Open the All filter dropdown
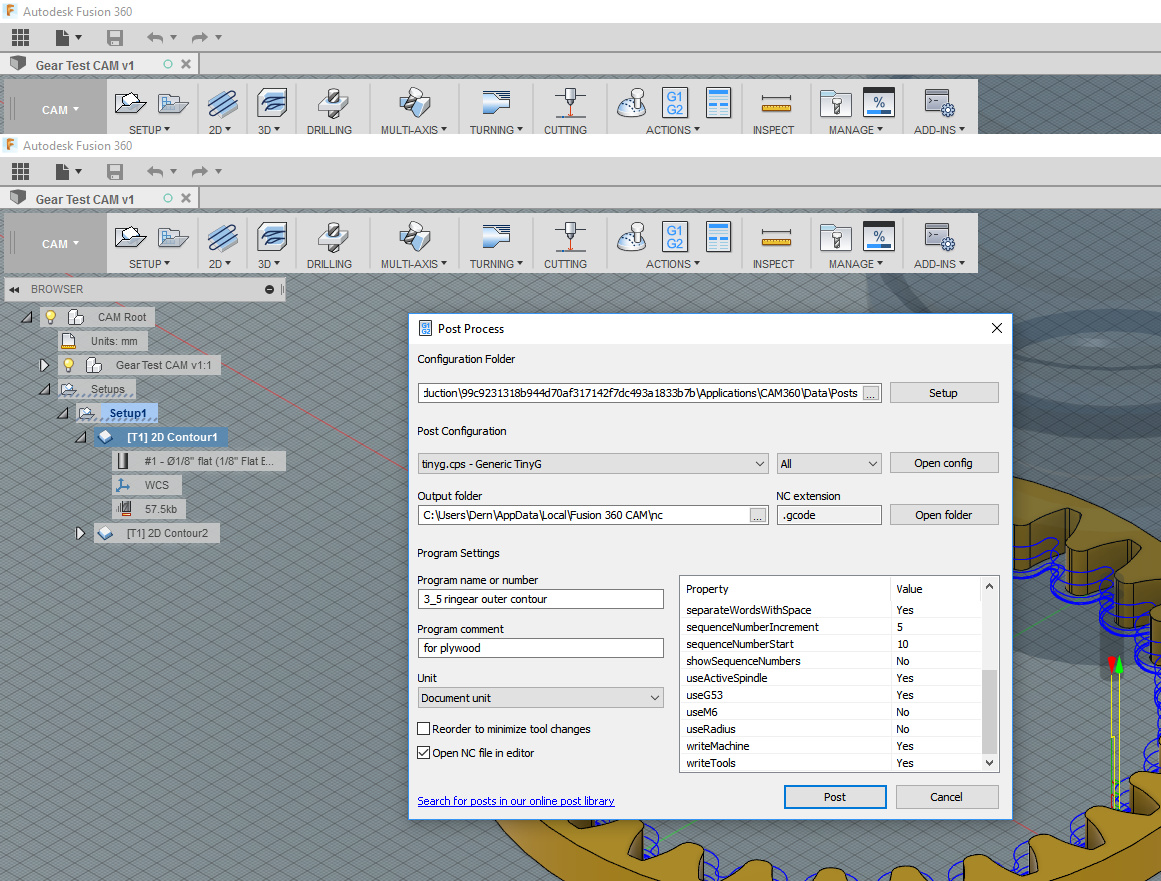This screenshot has width=1161, height=881. (829, 464)
